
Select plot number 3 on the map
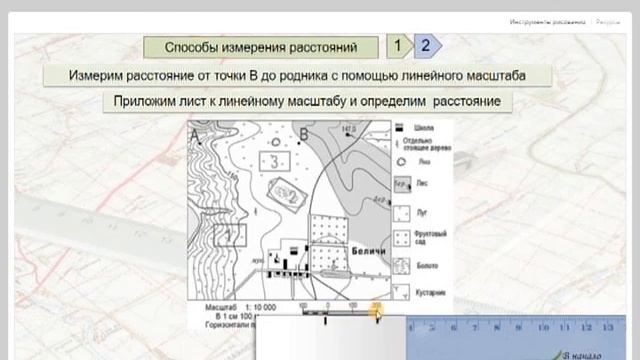coord(275,162)
